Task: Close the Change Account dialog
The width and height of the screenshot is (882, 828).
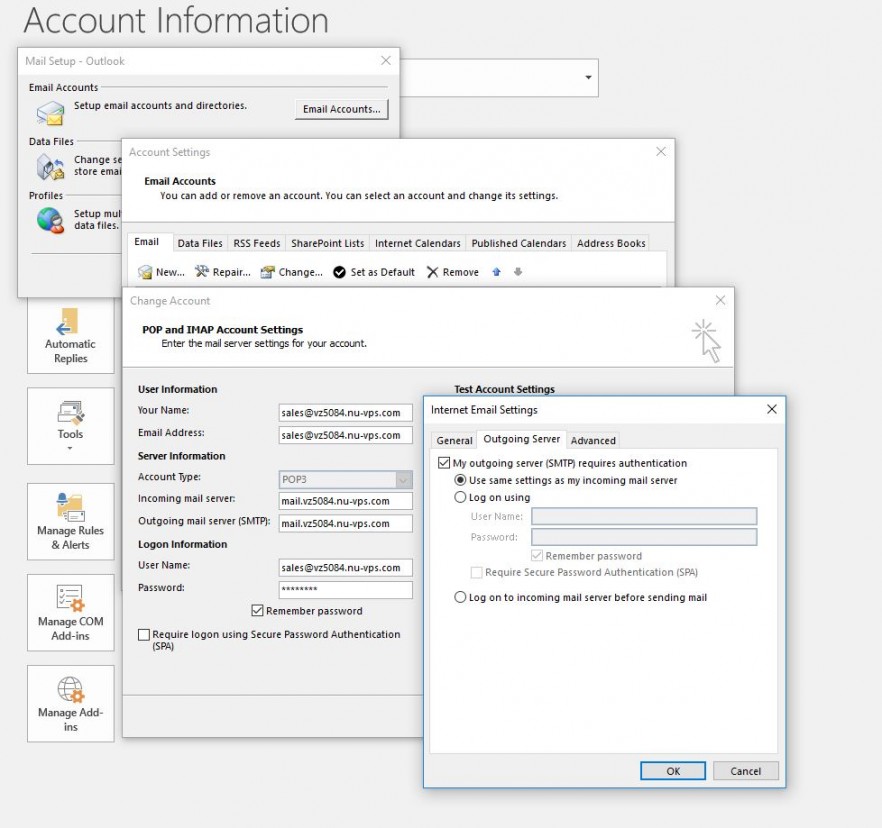Action: 720,300
